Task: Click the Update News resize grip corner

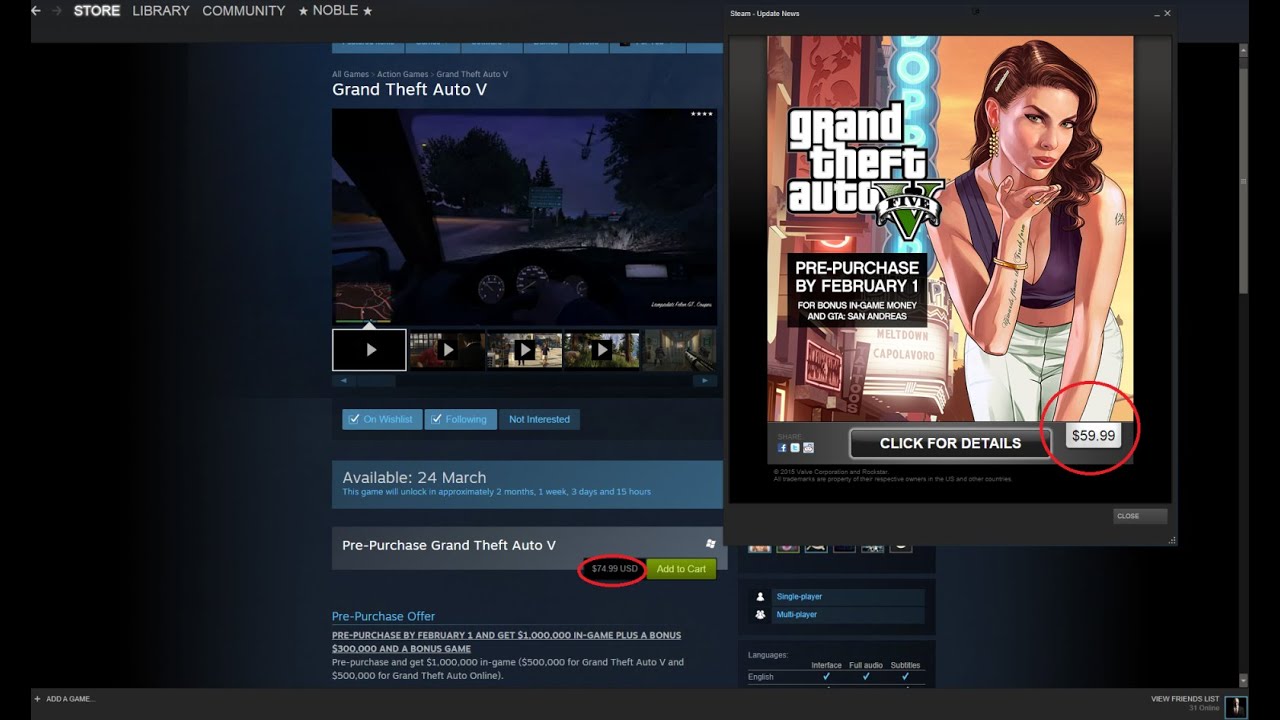Action: pos(1172,540)
